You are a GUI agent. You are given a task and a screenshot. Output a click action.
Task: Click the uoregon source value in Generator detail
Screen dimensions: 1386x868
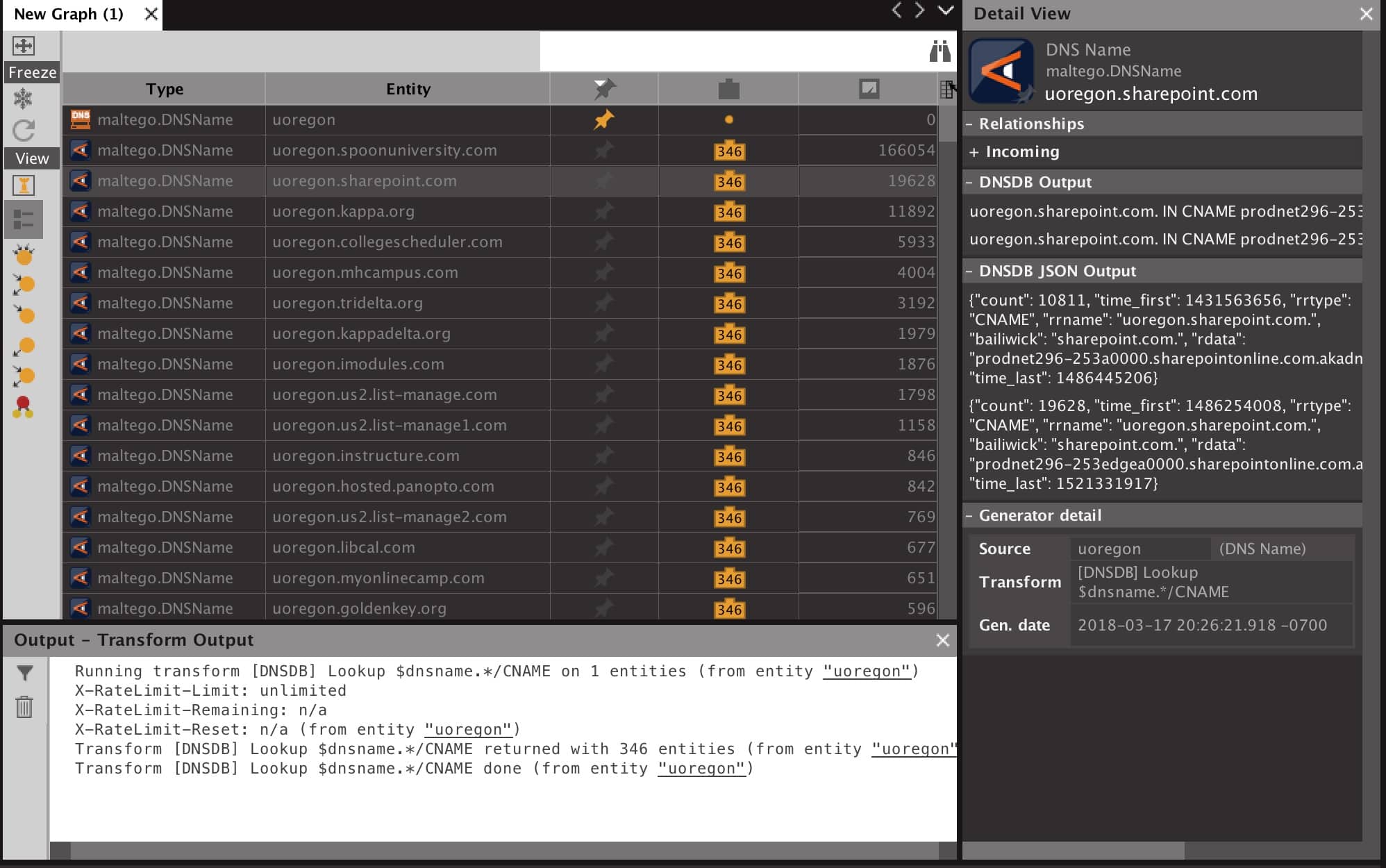pyautogui.click(x=1109, y=549)
